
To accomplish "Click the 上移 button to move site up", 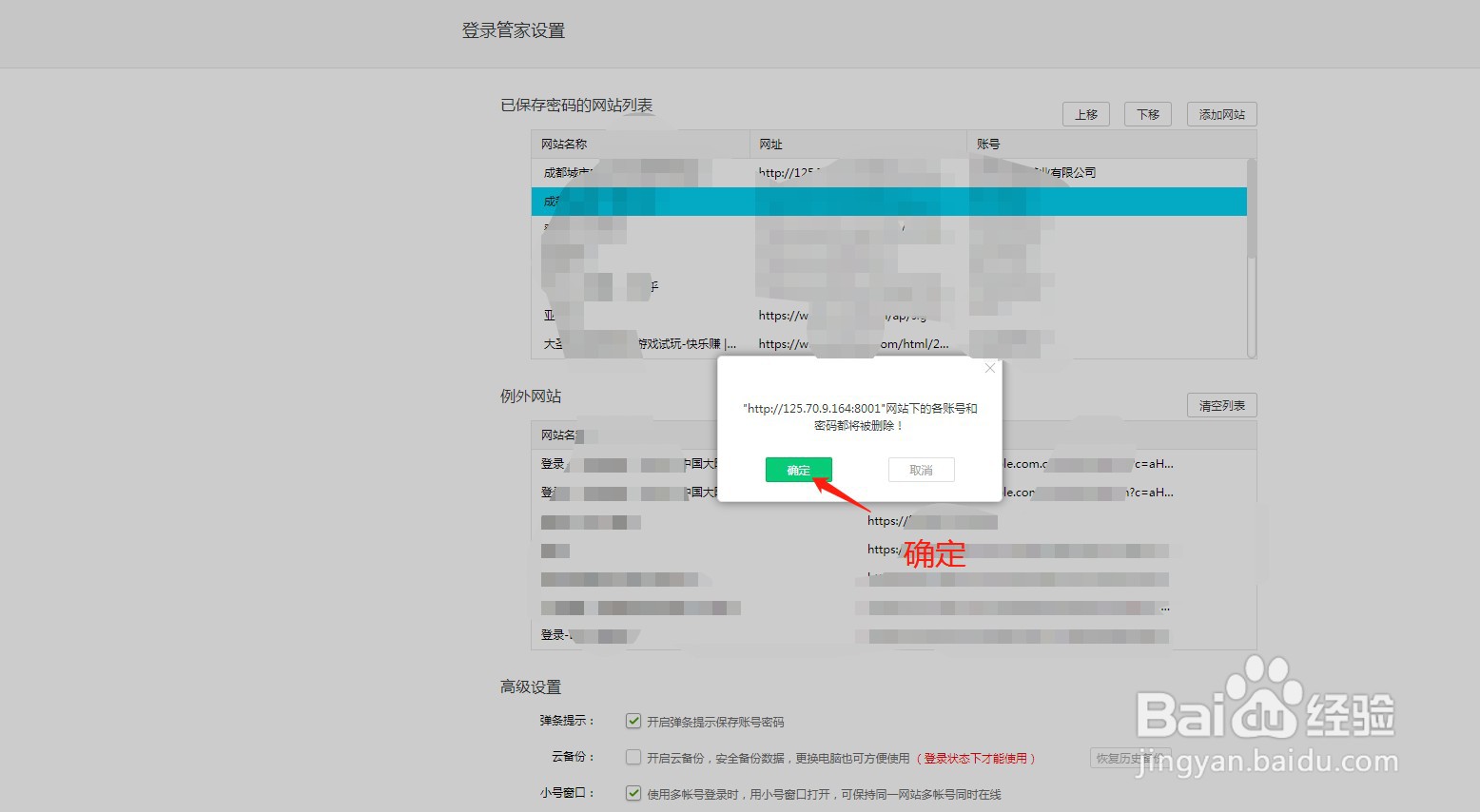I will point(1085,113).
